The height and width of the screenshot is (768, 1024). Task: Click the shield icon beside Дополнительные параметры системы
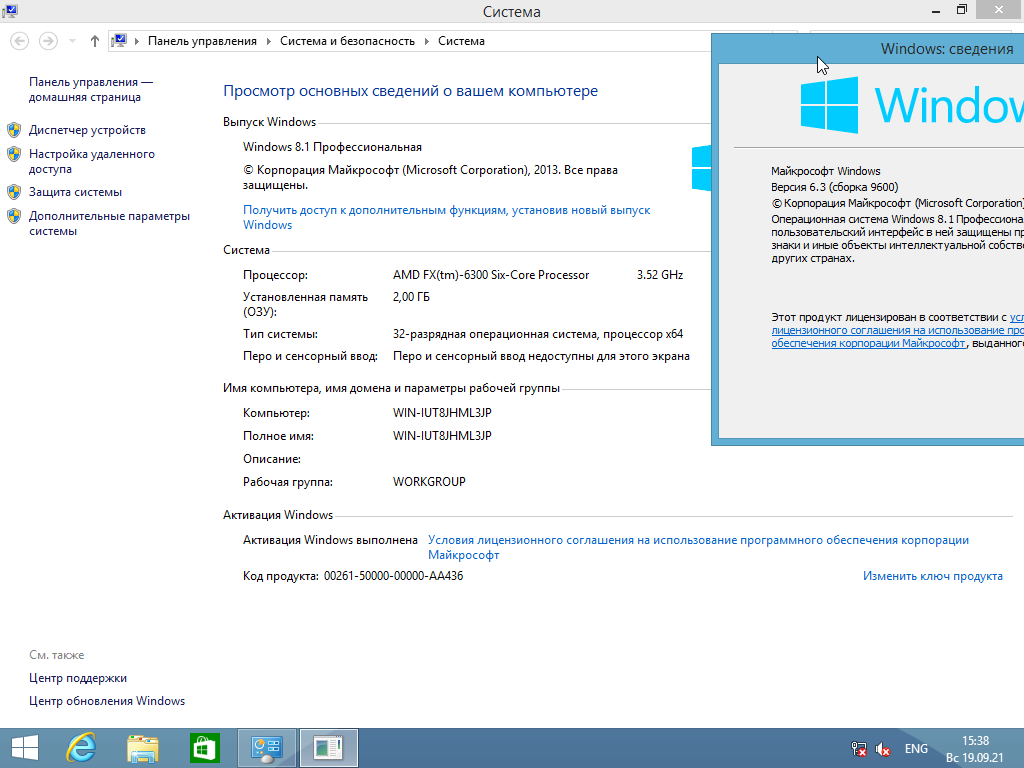(14, 216)
